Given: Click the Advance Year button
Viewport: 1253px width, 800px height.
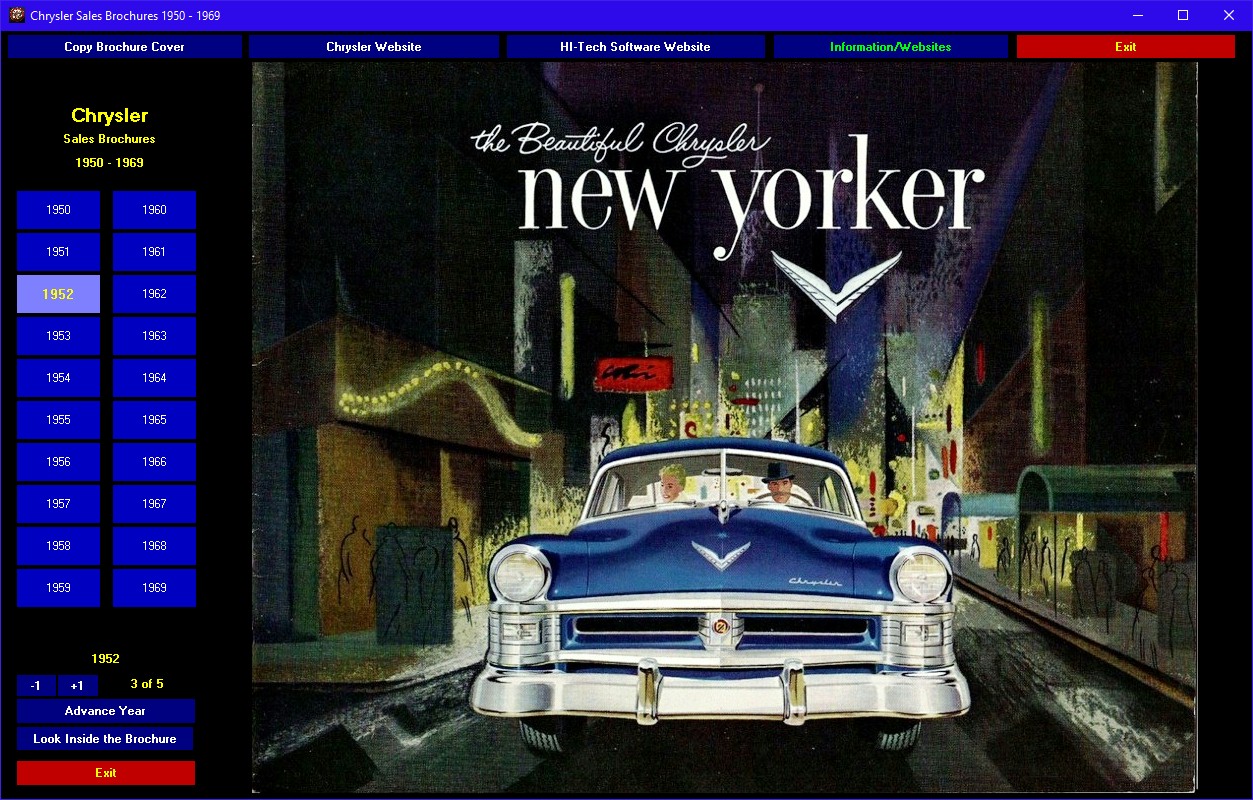Looking at the screenshot, I should click(x=105, y=711).
